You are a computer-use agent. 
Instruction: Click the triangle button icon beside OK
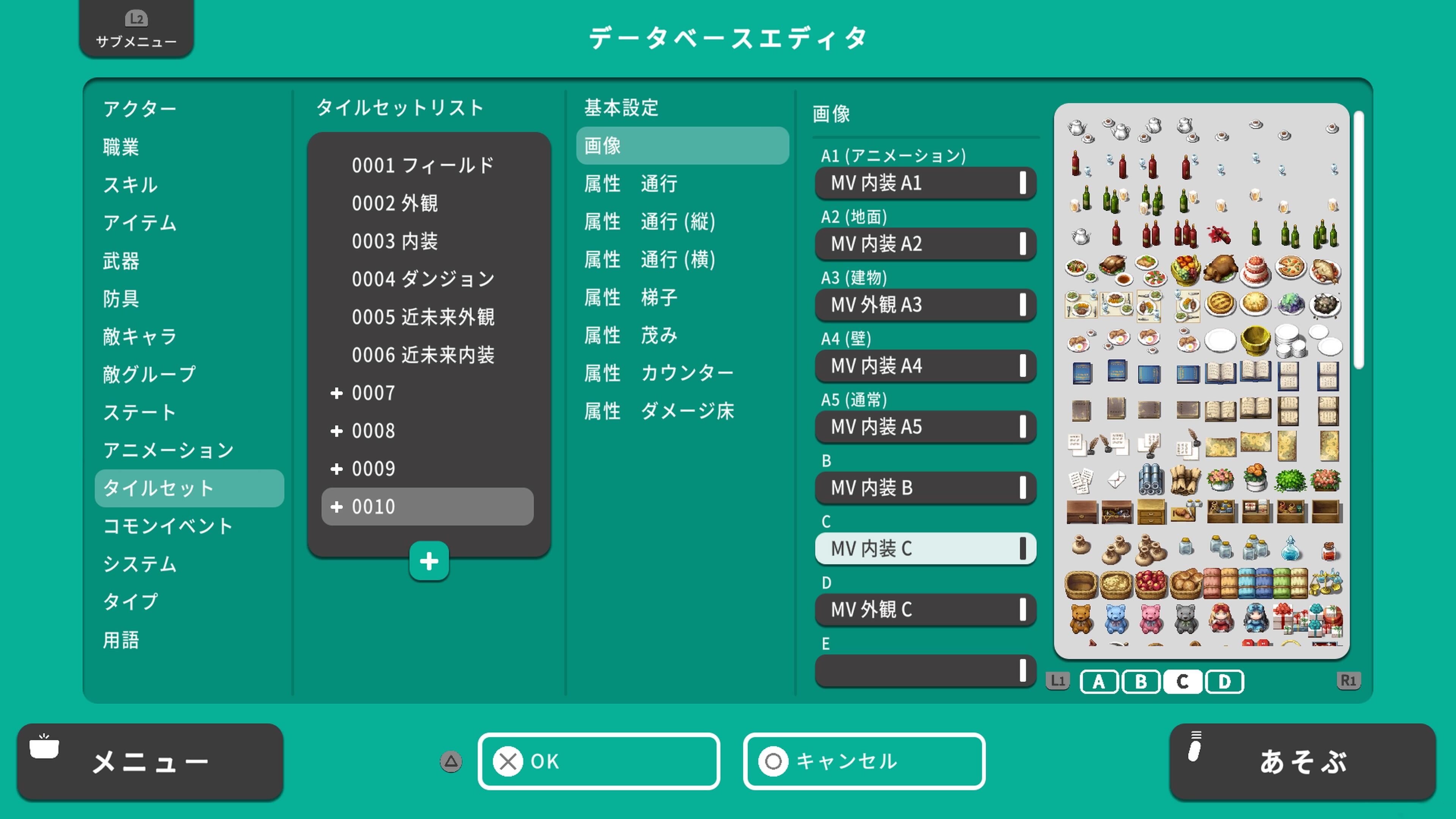(450, 761)
